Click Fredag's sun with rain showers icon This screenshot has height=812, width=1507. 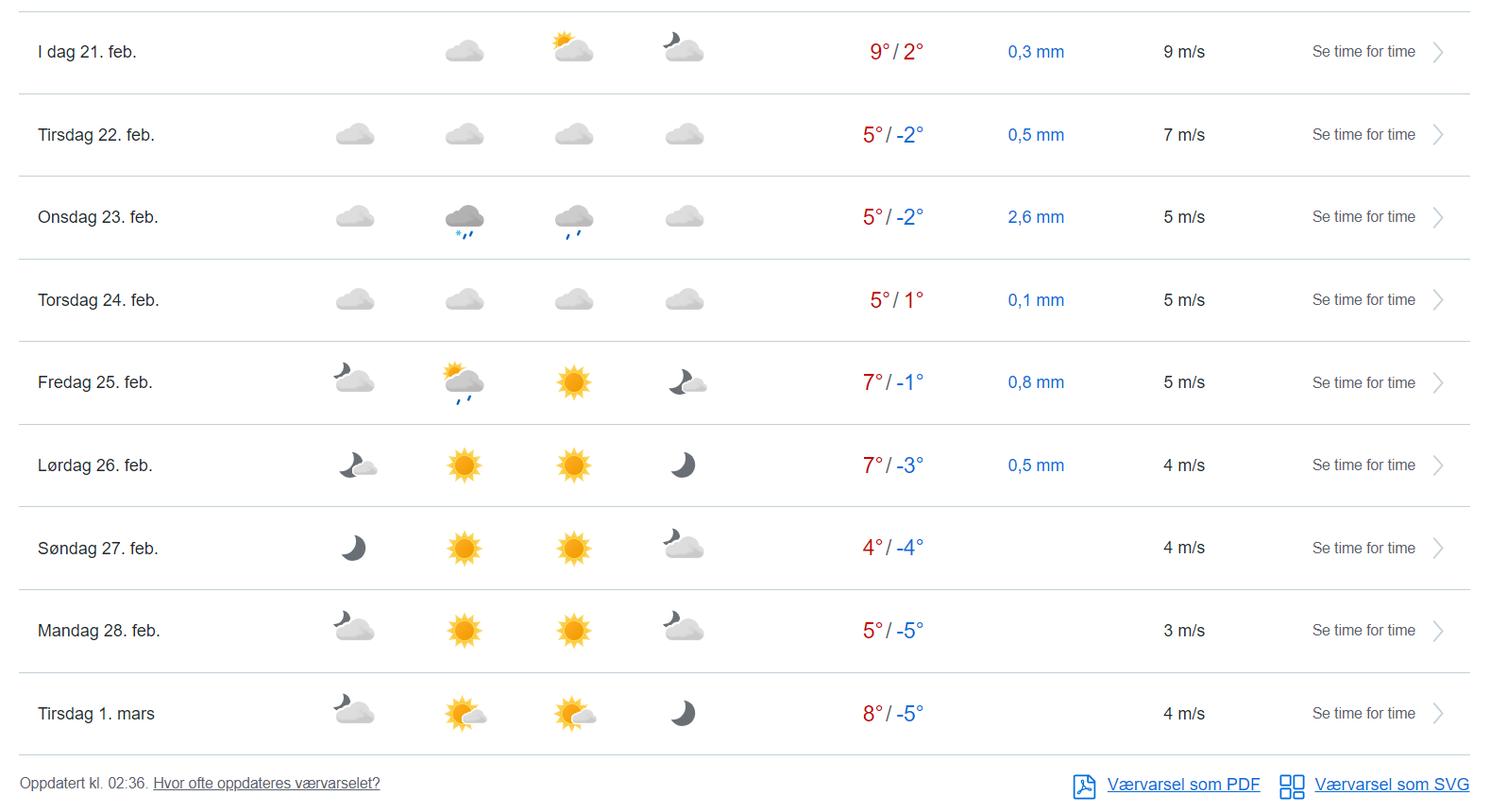click(464, 382)
